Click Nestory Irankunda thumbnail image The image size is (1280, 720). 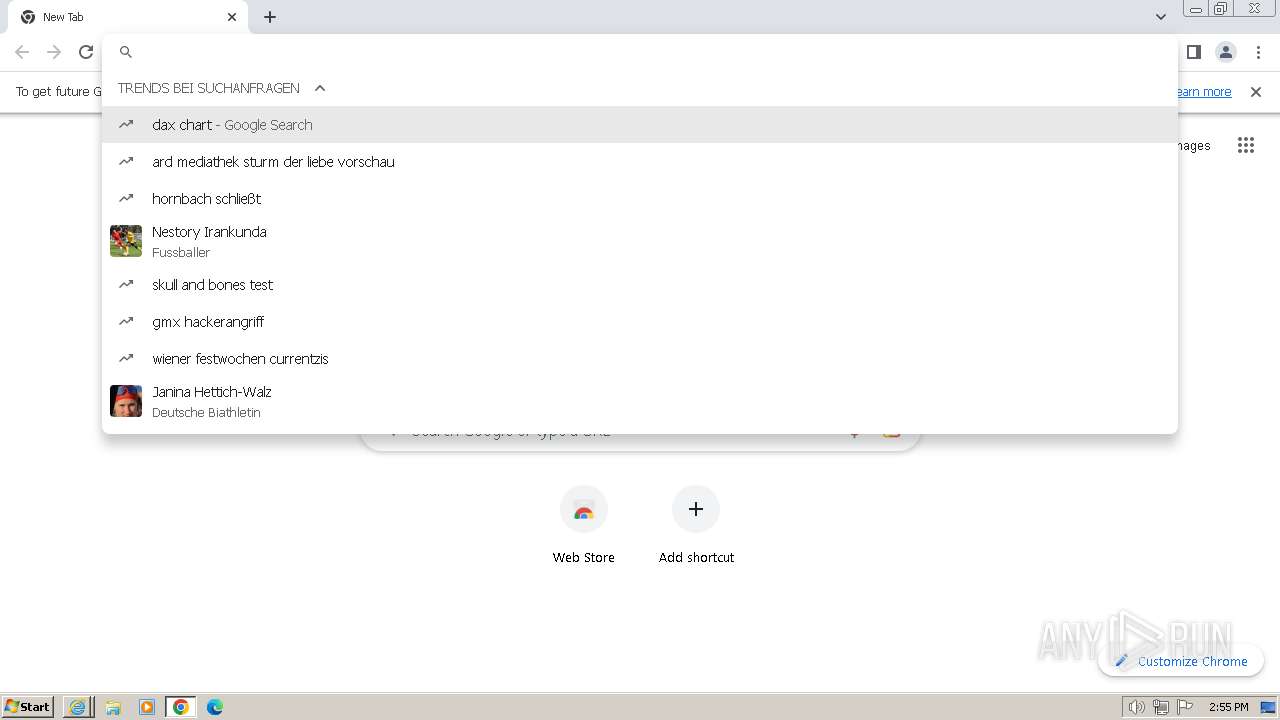click(126, 241)
